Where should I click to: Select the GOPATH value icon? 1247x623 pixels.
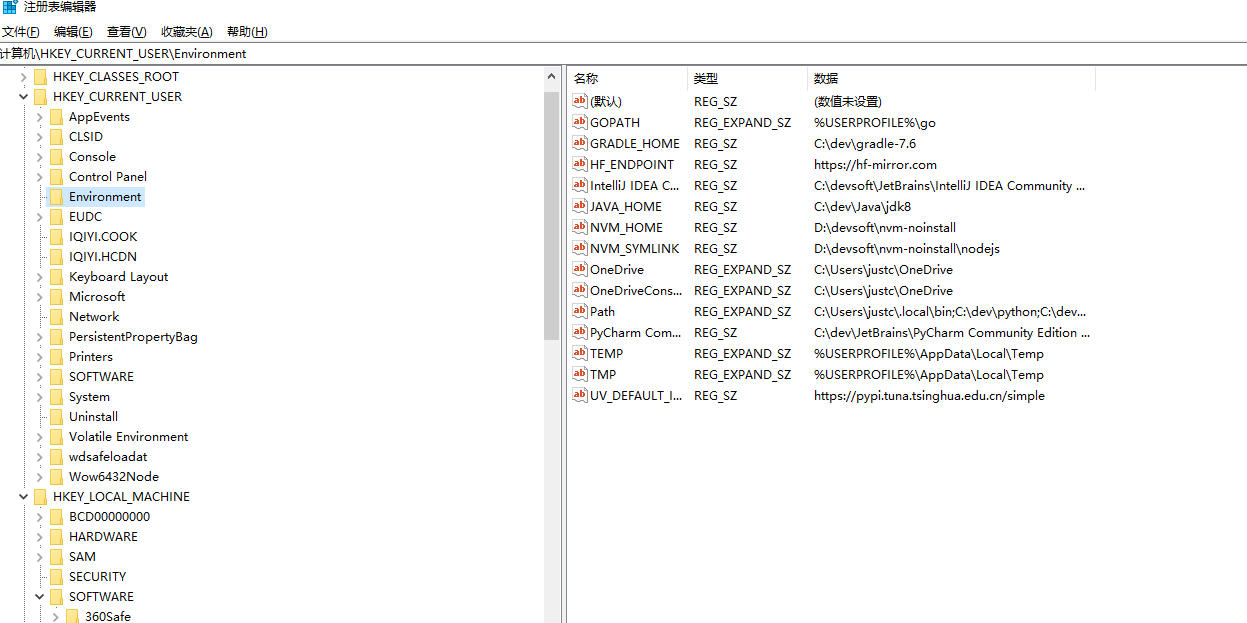pos(579,122)
